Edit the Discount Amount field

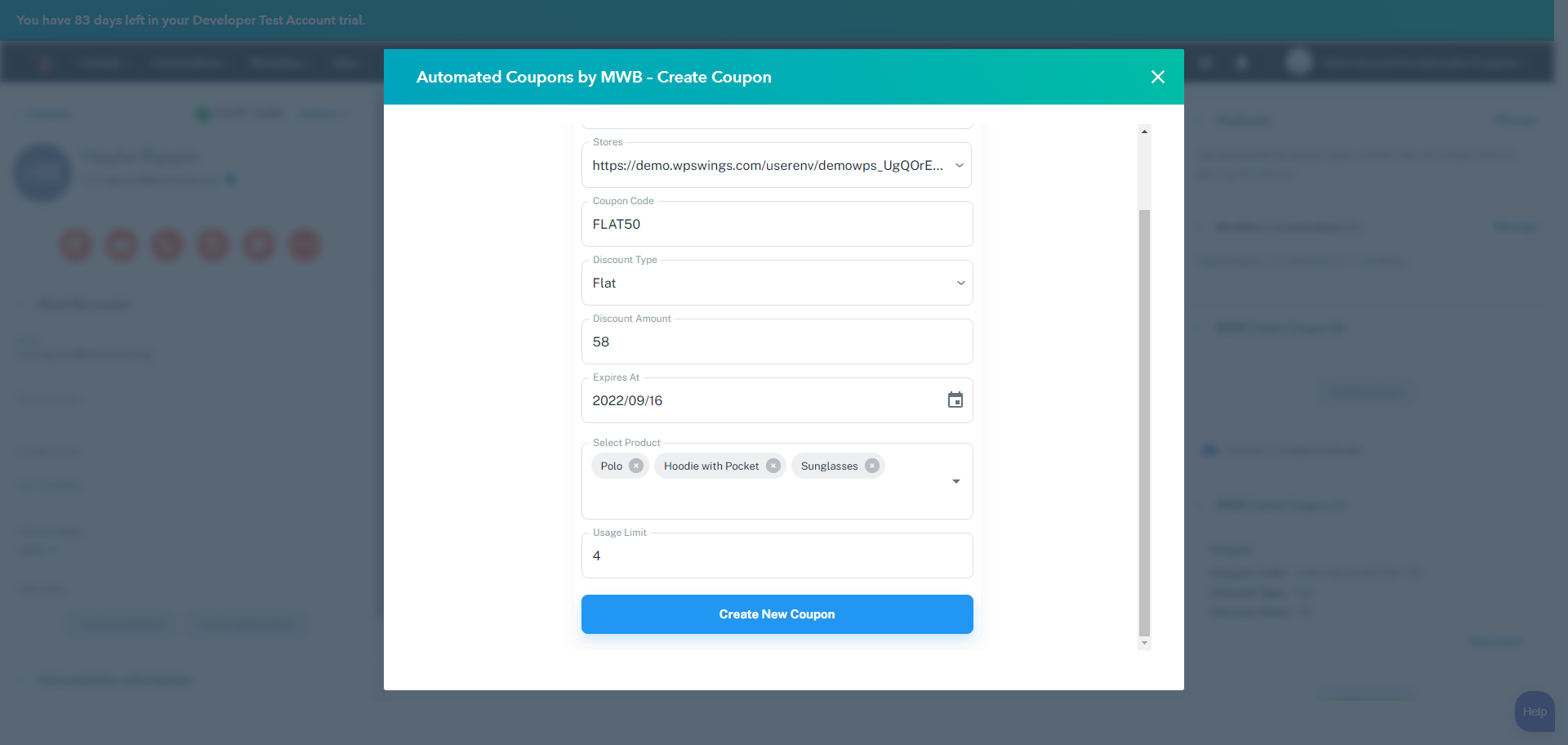click(776, 341)
